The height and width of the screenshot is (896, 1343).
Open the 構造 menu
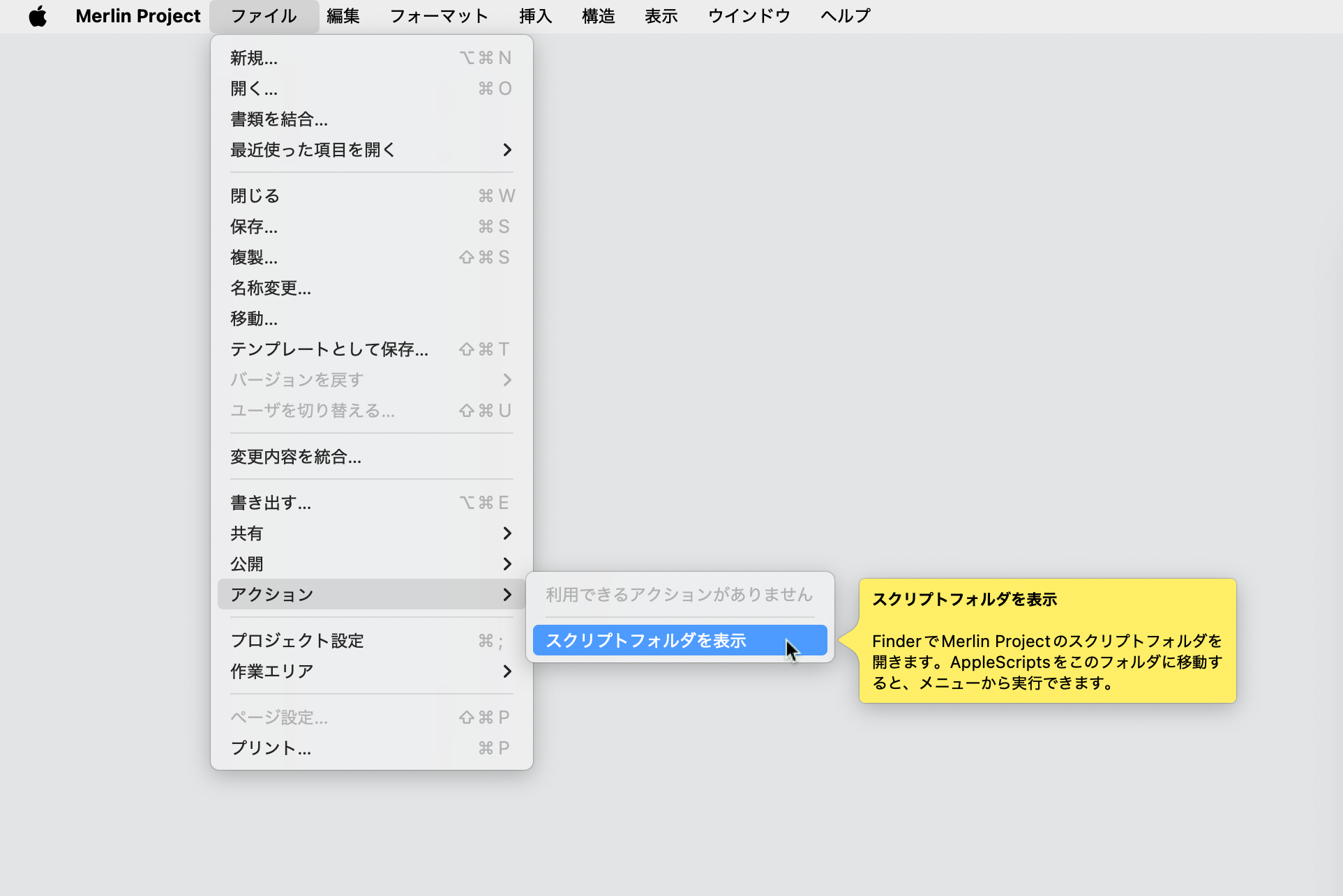click(x=599, y=16)
